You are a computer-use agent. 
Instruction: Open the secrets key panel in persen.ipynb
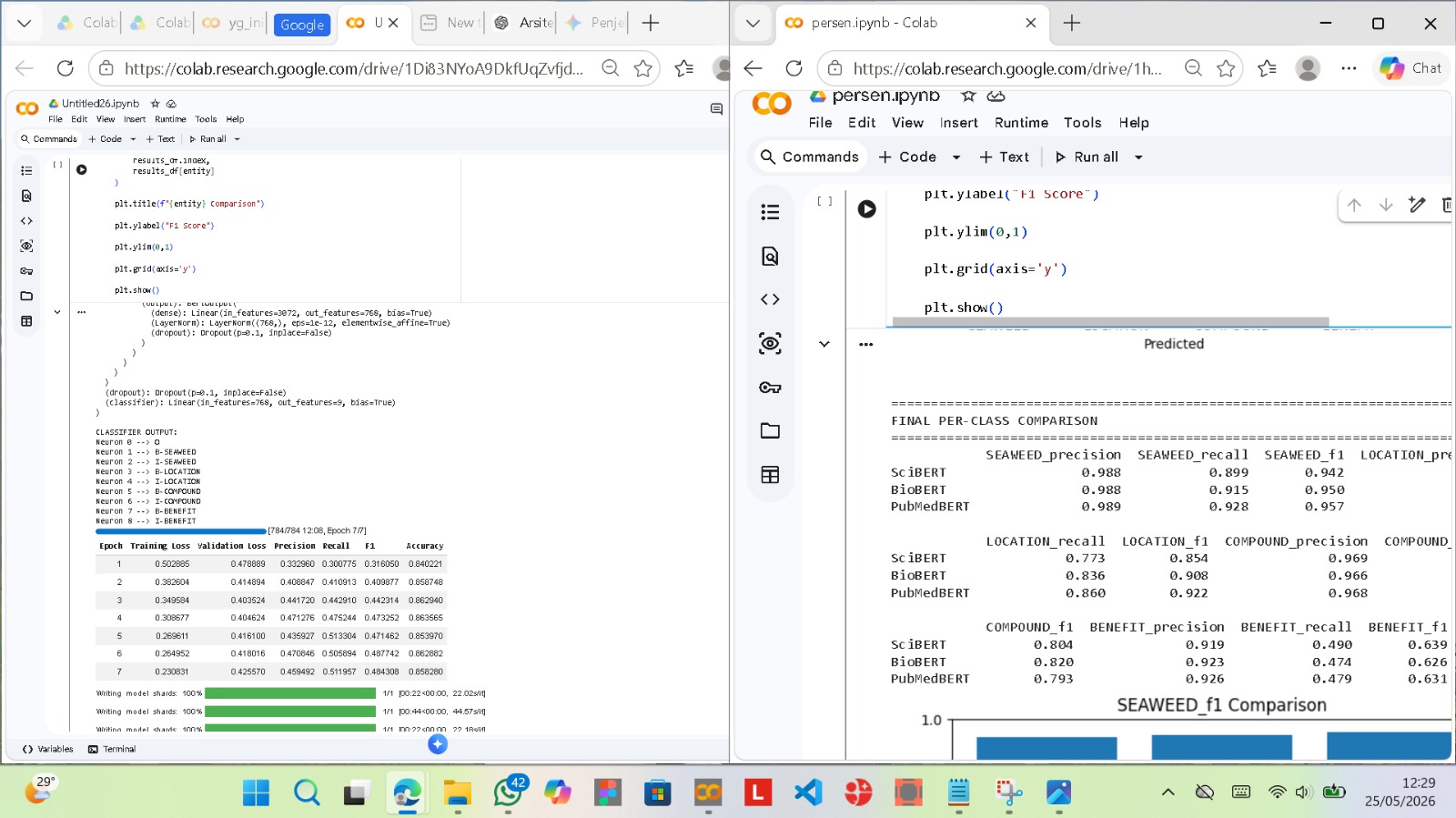[x=770, y=388]
